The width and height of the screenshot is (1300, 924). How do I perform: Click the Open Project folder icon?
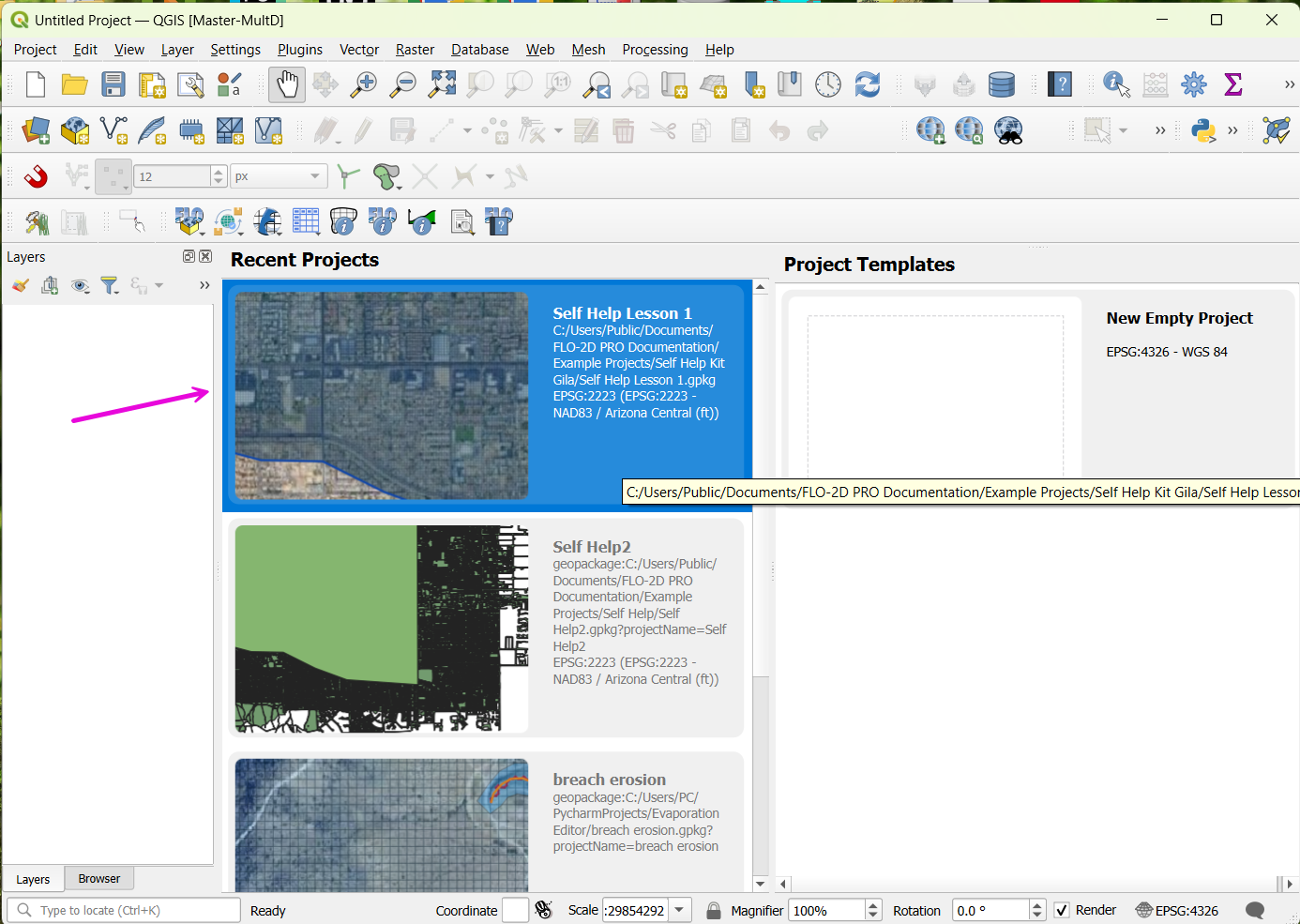pos(74,84)
